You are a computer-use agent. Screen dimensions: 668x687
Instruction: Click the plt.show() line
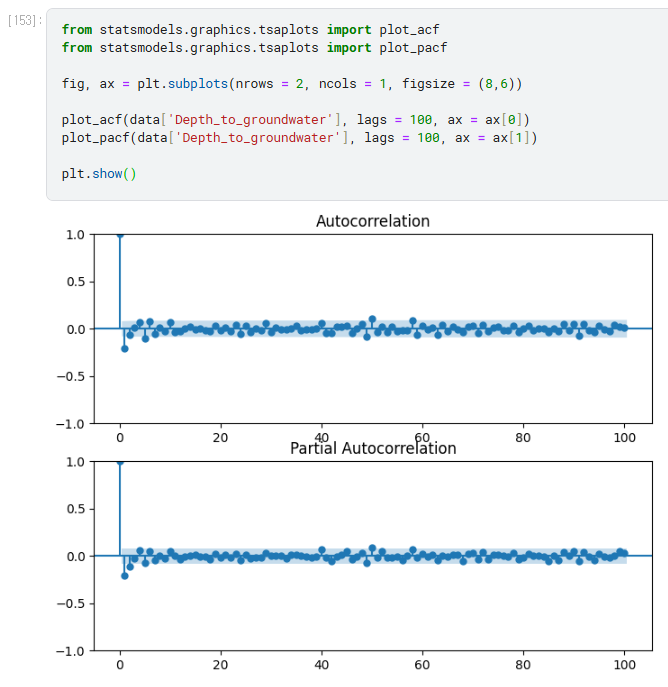click(99, 174)
